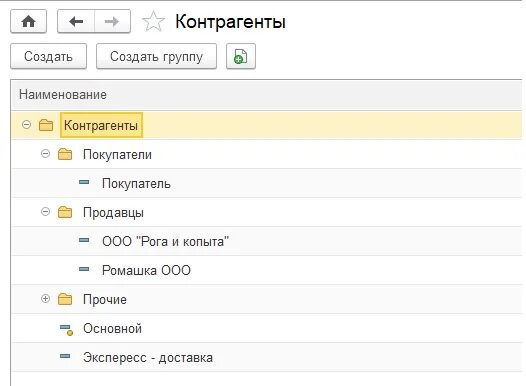This screenshot has height=386, width=526.
Task: Click the item icon beside ООО "Рога и копыта"
Action: click(84, 240)
